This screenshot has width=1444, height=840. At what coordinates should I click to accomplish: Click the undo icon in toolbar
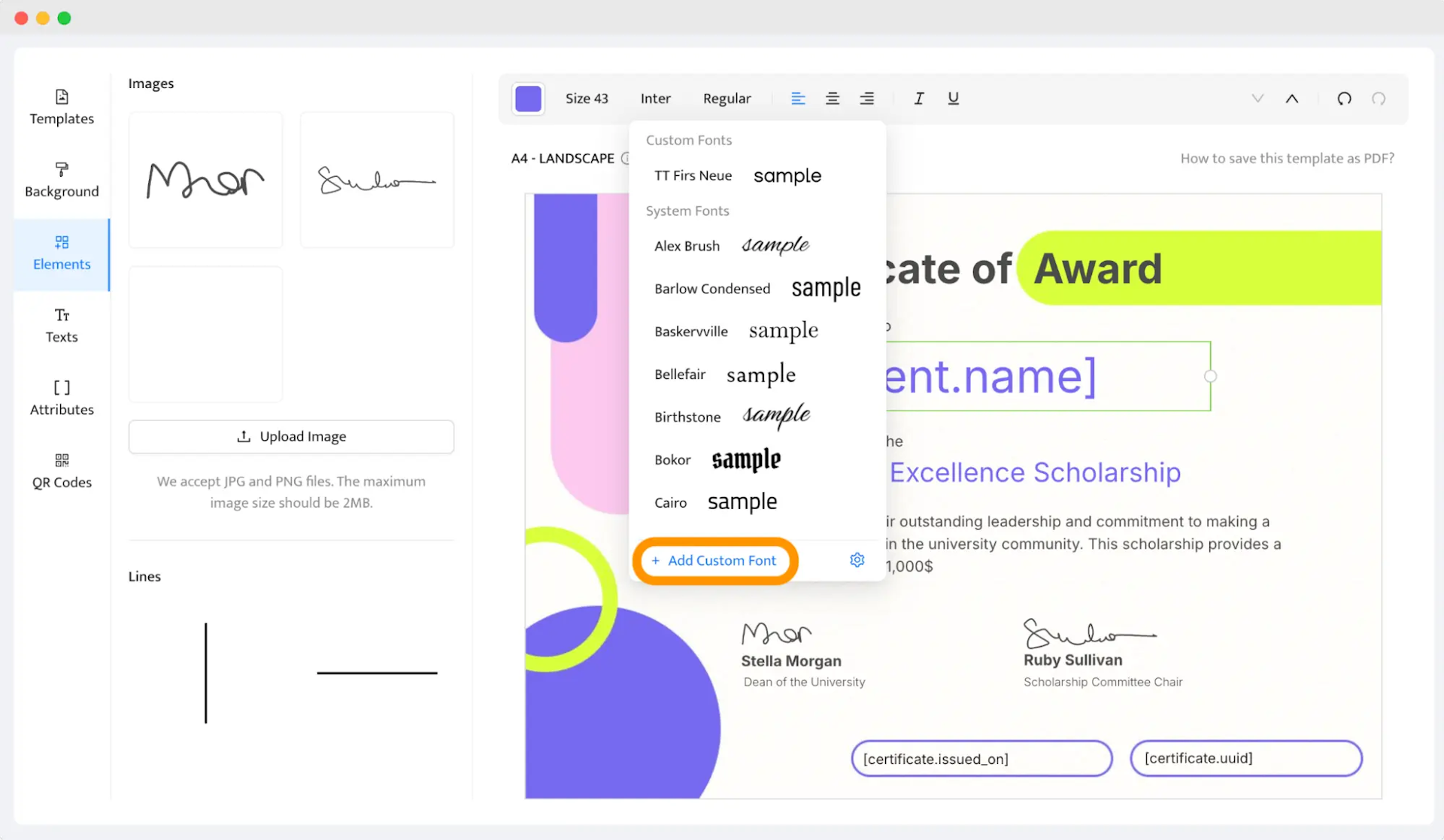pos(1344,98)
